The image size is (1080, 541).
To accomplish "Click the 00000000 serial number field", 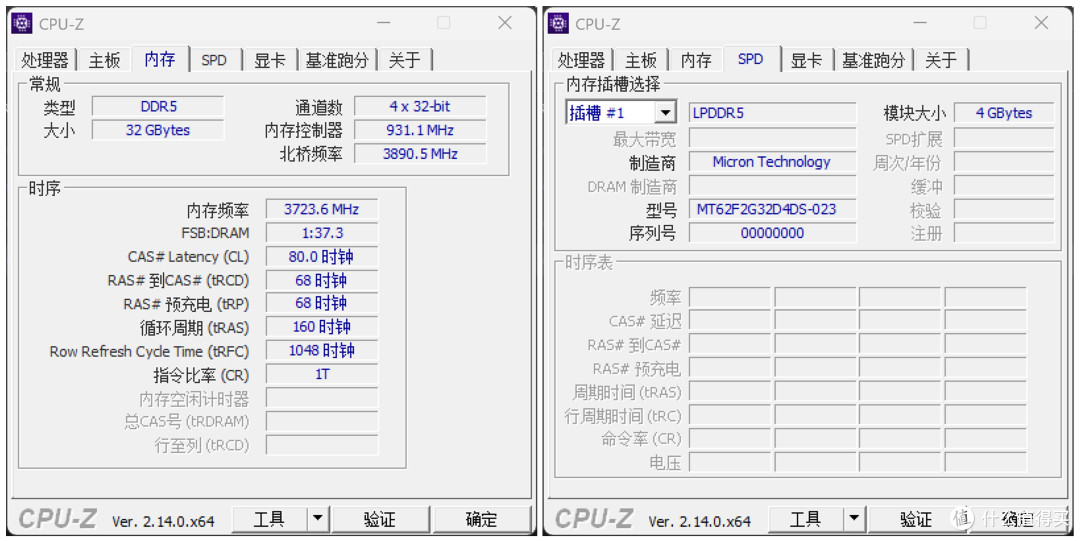I will tap(773, 233).
